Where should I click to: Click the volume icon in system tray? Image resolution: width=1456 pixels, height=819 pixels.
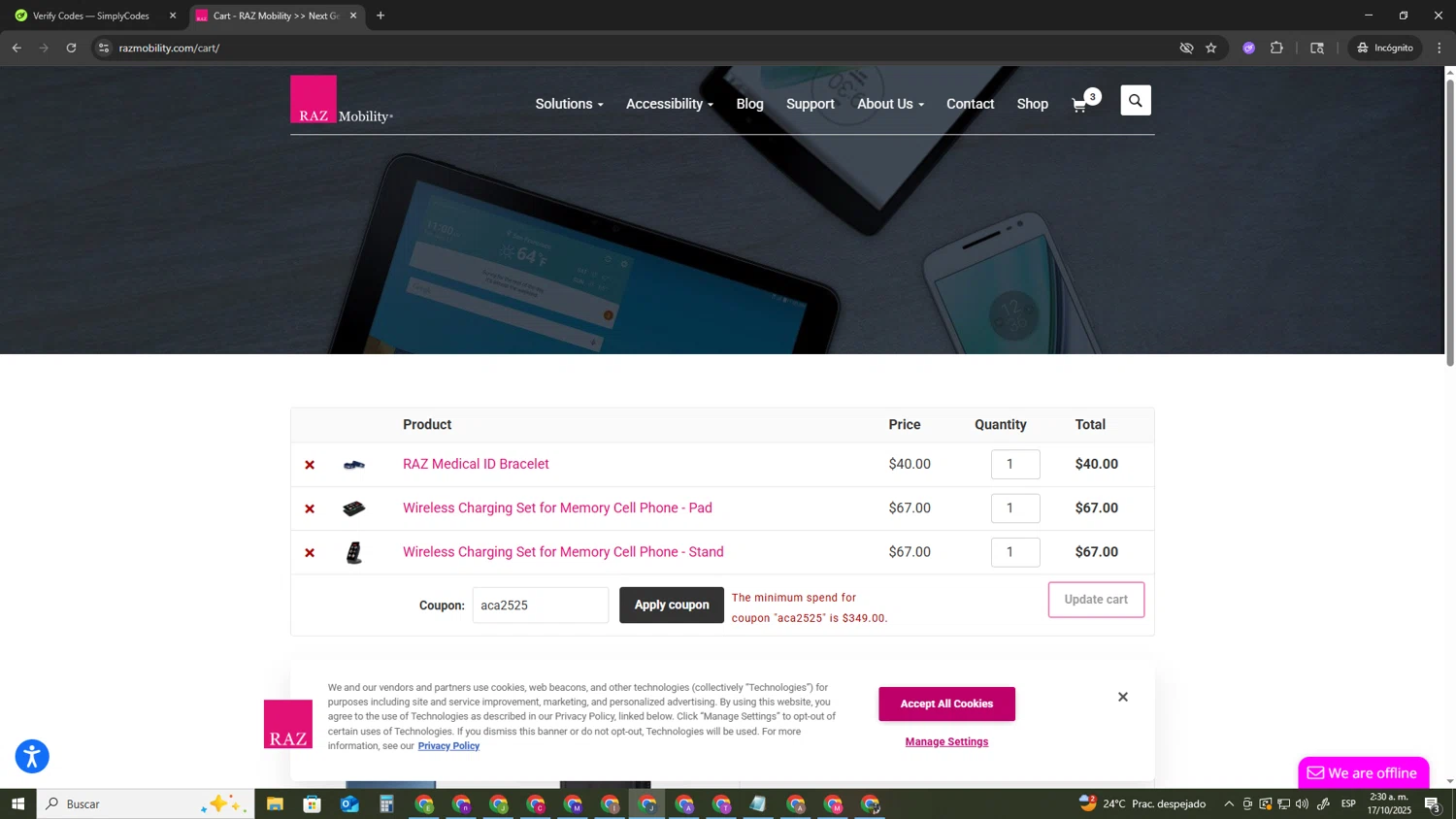click(1303, 803)
